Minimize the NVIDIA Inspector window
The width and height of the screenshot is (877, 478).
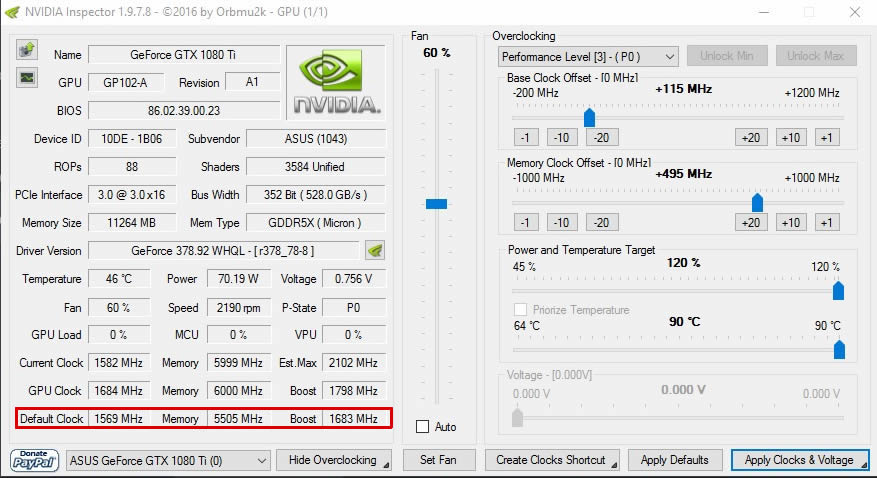[x=764, y=12]
